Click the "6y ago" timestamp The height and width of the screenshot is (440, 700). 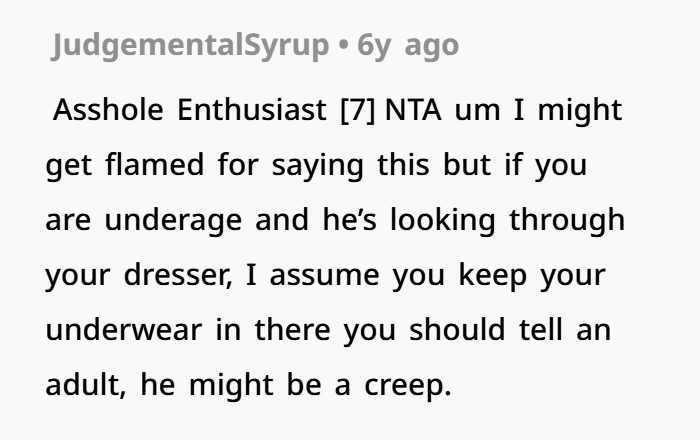pos(407,45)
